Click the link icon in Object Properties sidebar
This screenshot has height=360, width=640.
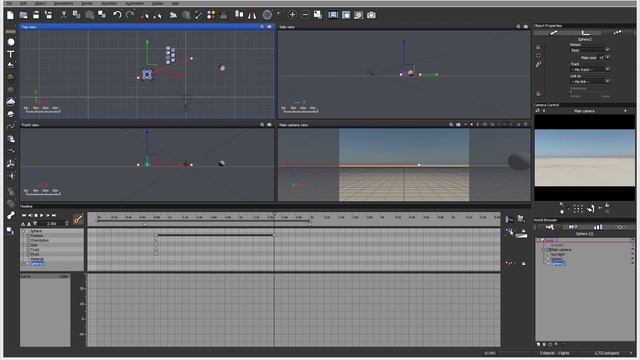pos(539,64)
